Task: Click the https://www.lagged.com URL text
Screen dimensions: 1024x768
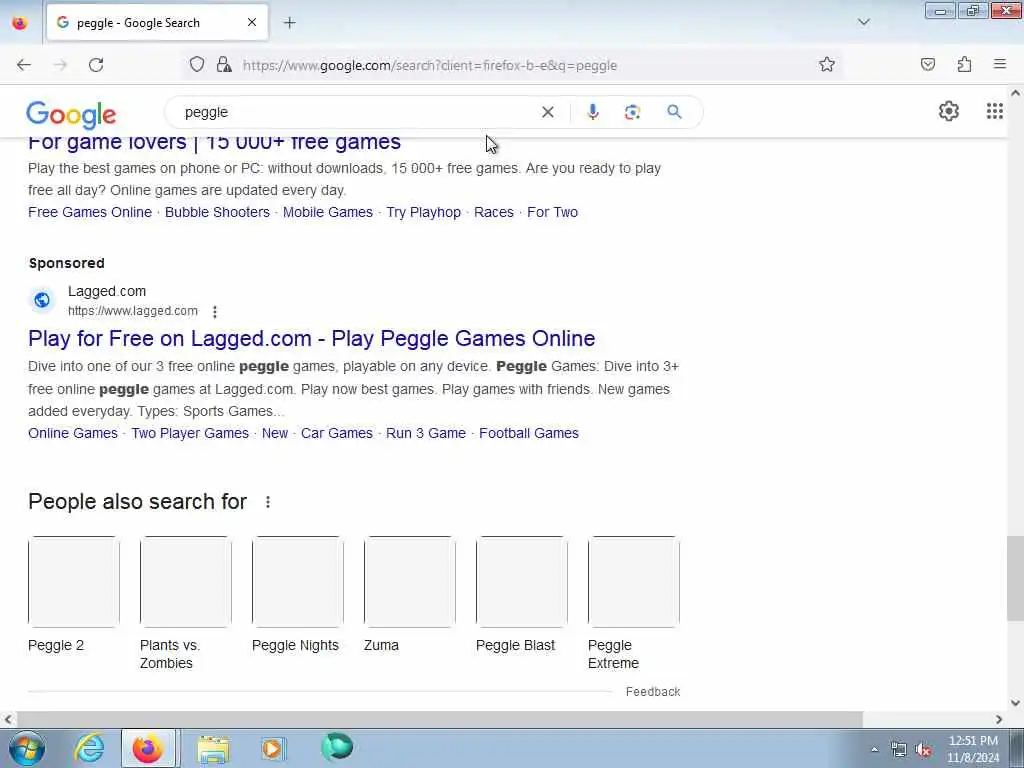Action: click(x=133, y=312)
